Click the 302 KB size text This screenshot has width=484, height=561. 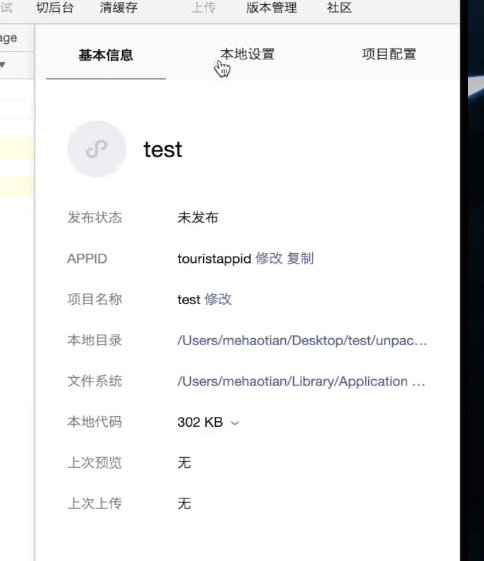click(x=200, y=422)
